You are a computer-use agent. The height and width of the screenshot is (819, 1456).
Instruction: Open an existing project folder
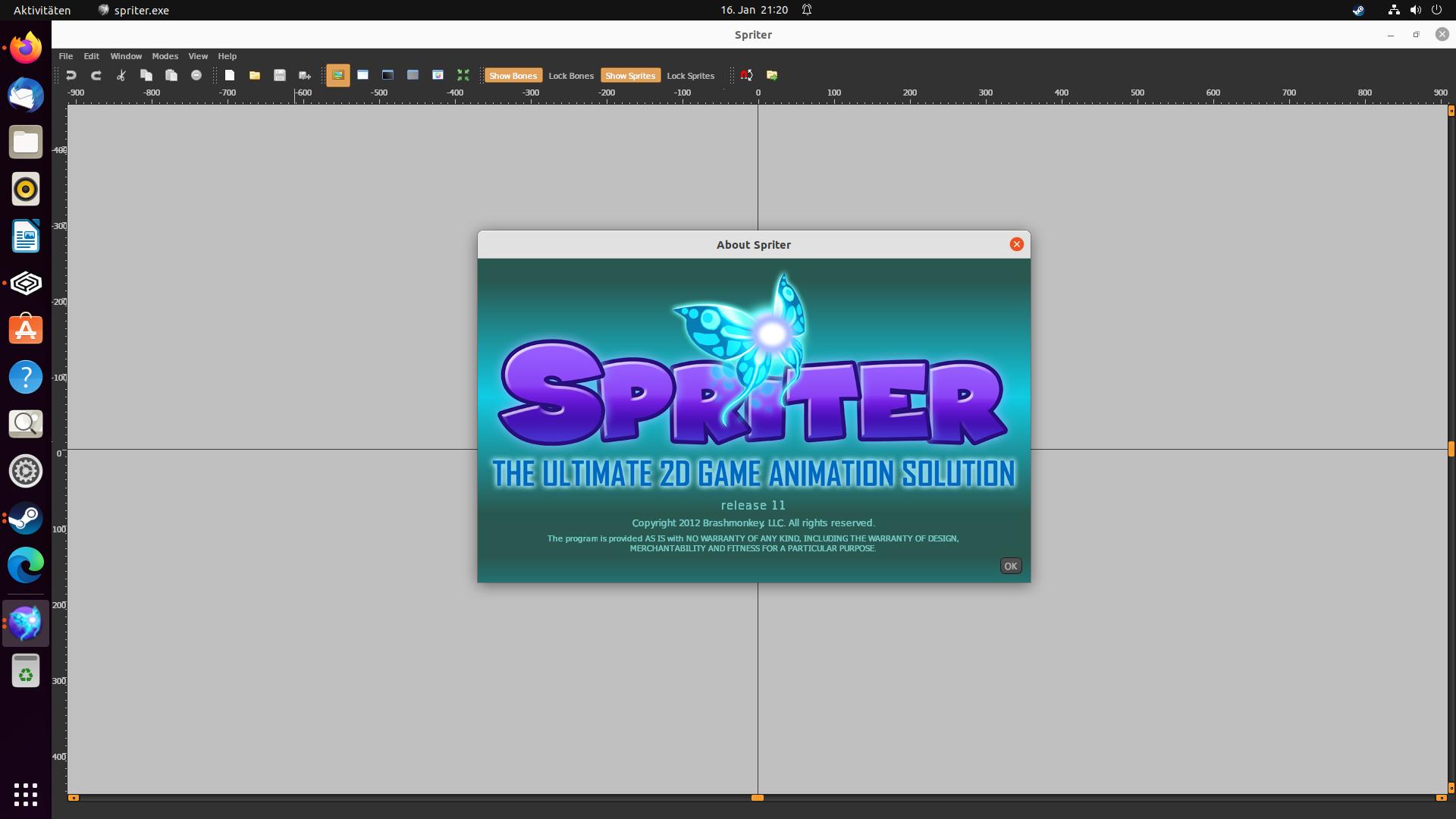click(255, 75)
